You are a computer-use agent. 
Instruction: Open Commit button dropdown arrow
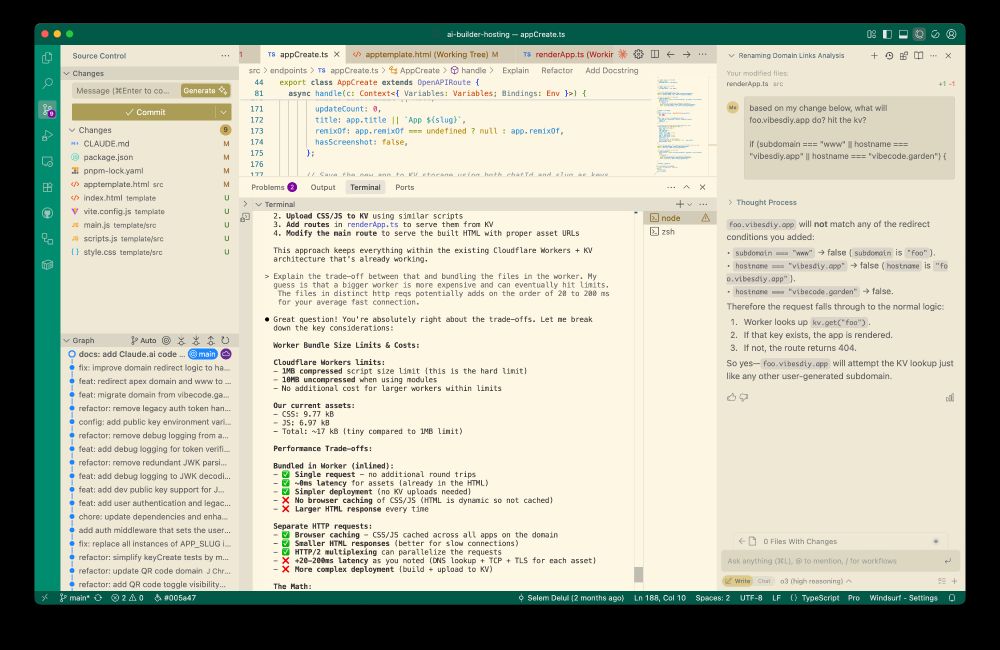[223, 112]
